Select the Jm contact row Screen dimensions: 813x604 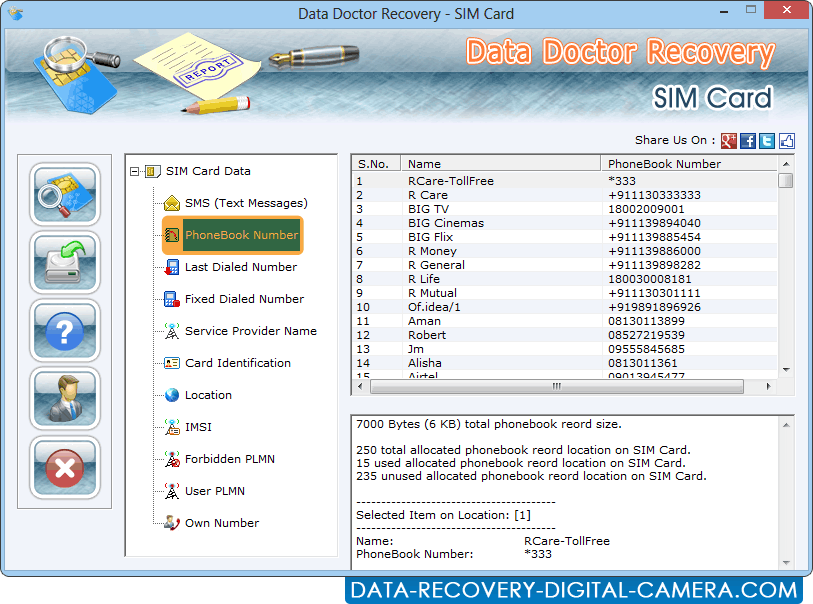coord(565,349)
